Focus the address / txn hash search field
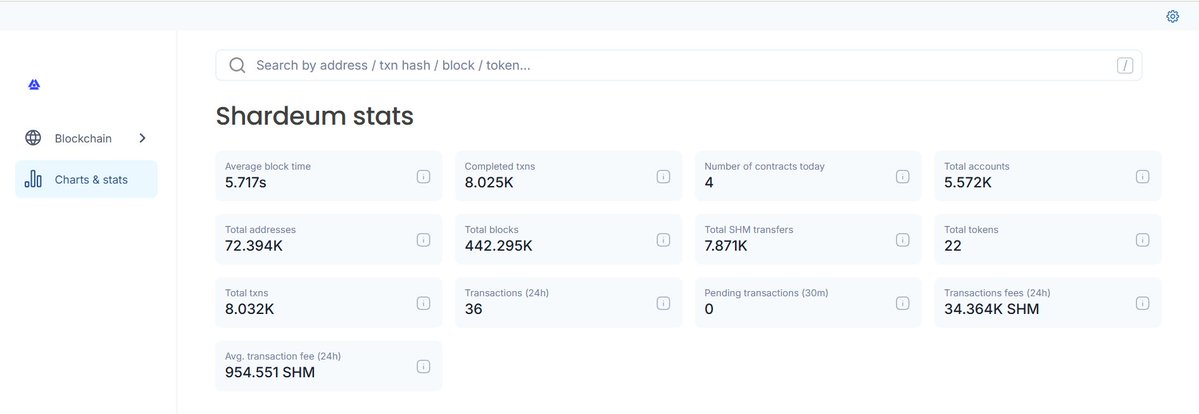The image size is (1199, 414). (x=679, y=65)
